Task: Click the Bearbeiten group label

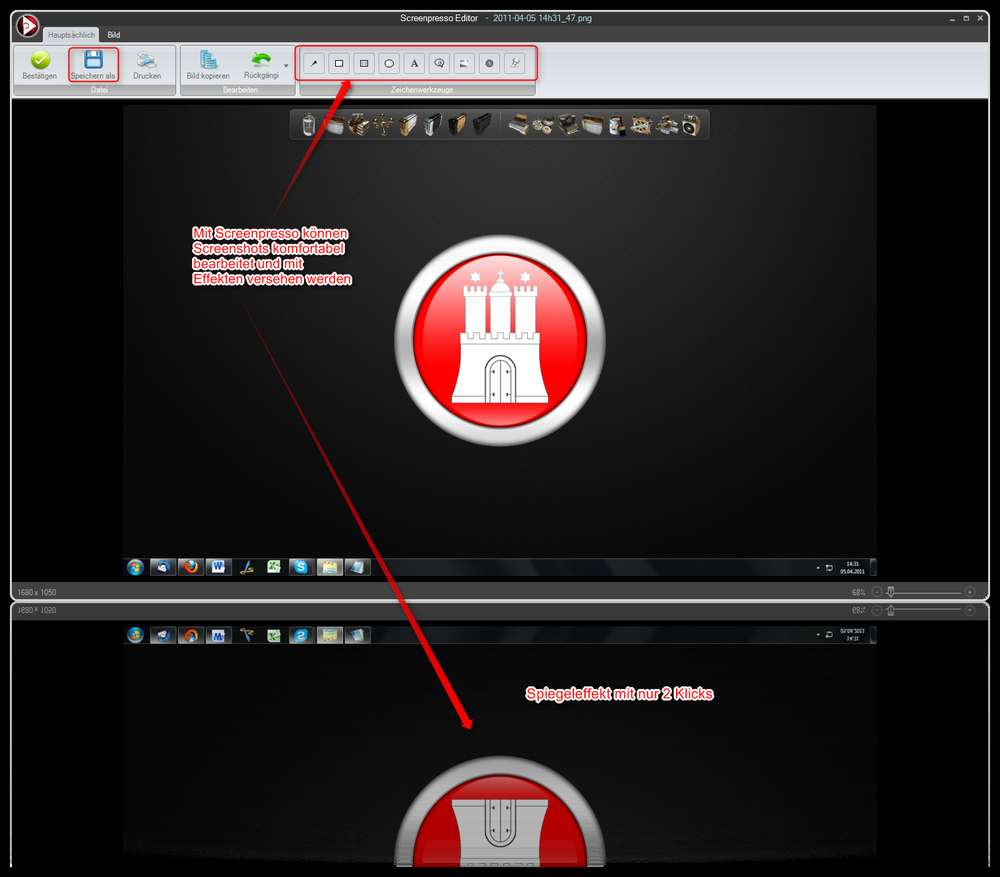Action: [x=240, y=90]
